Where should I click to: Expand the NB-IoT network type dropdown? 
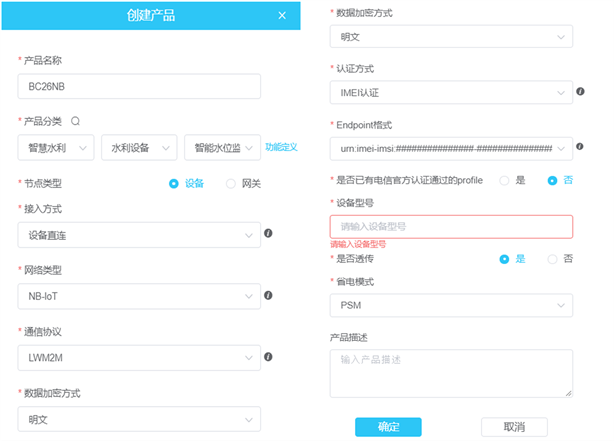138,296
